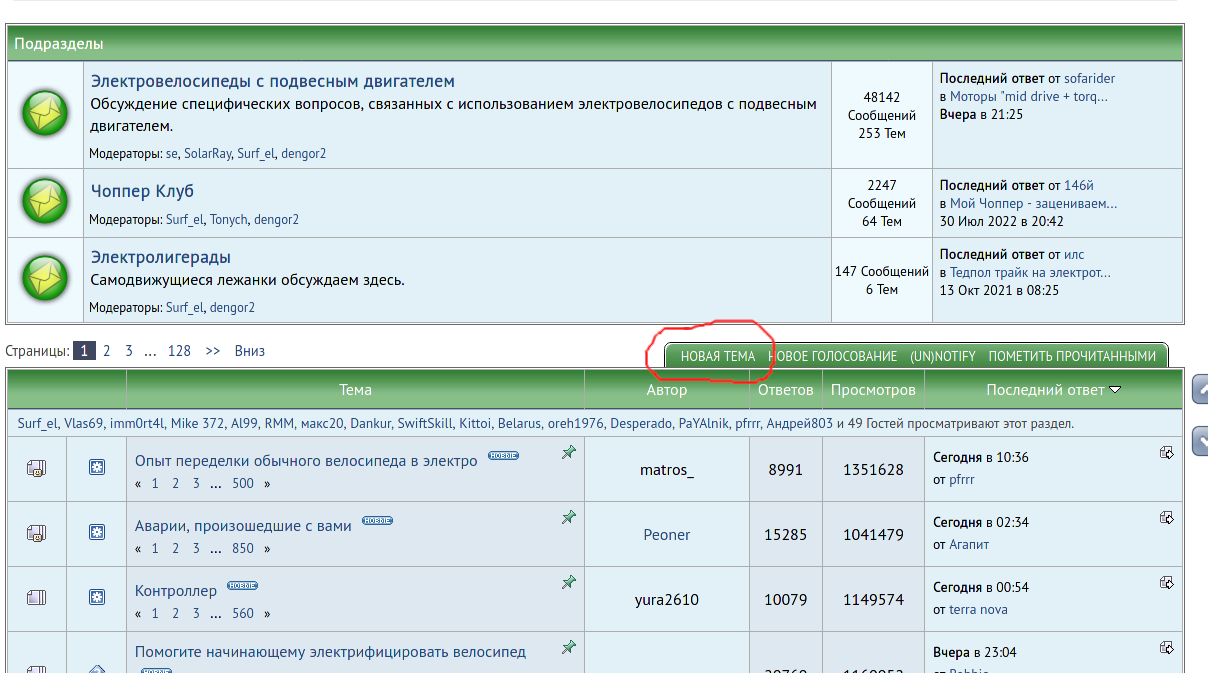Select the НОВАЯ ТЕМА tab
The width and height of the screenshot is (1208, 673).
click(x=718, y=356)
